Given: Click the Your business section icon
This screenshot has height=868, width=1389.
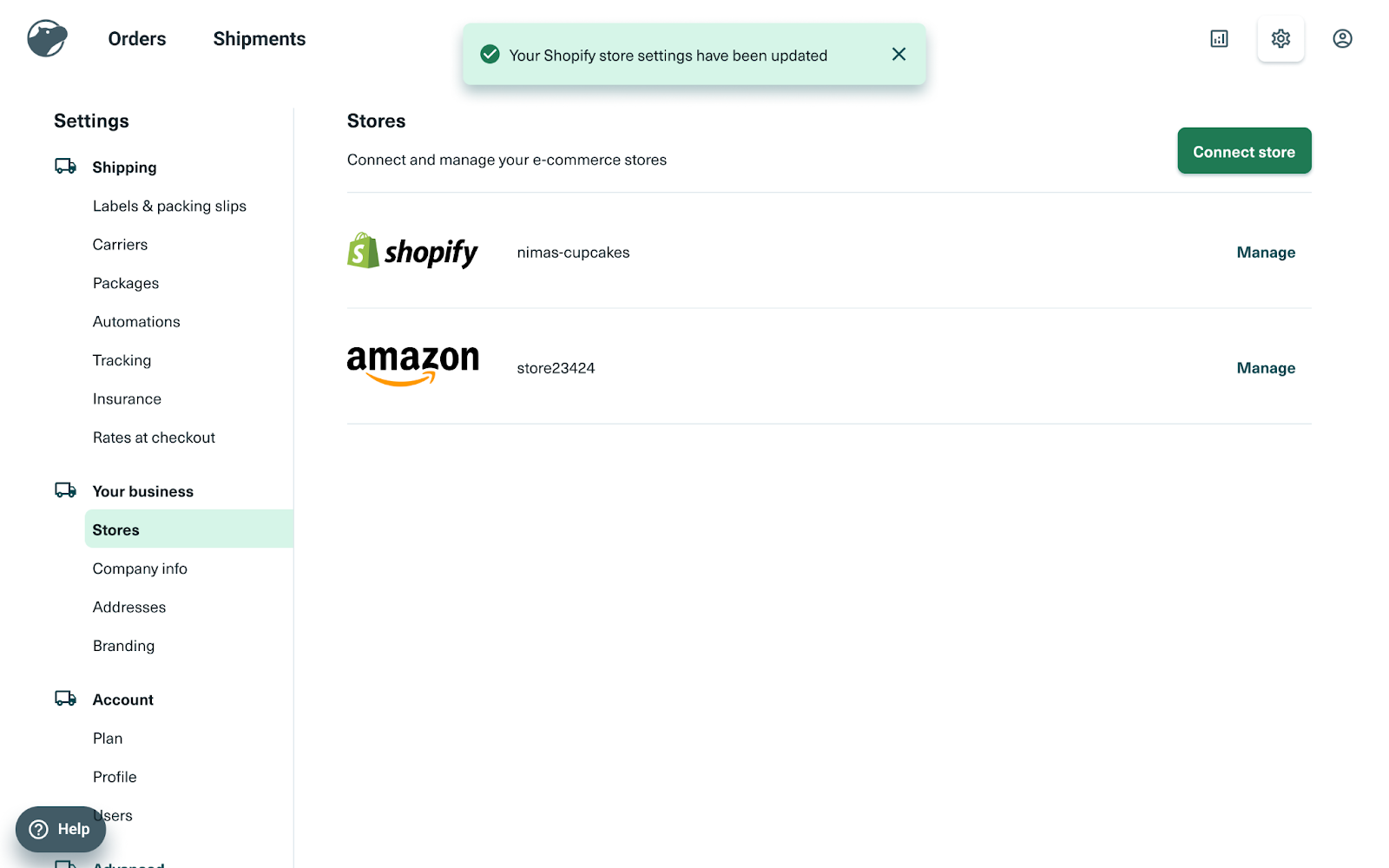Looking at the screenshot, I should (x=65, y=490).
